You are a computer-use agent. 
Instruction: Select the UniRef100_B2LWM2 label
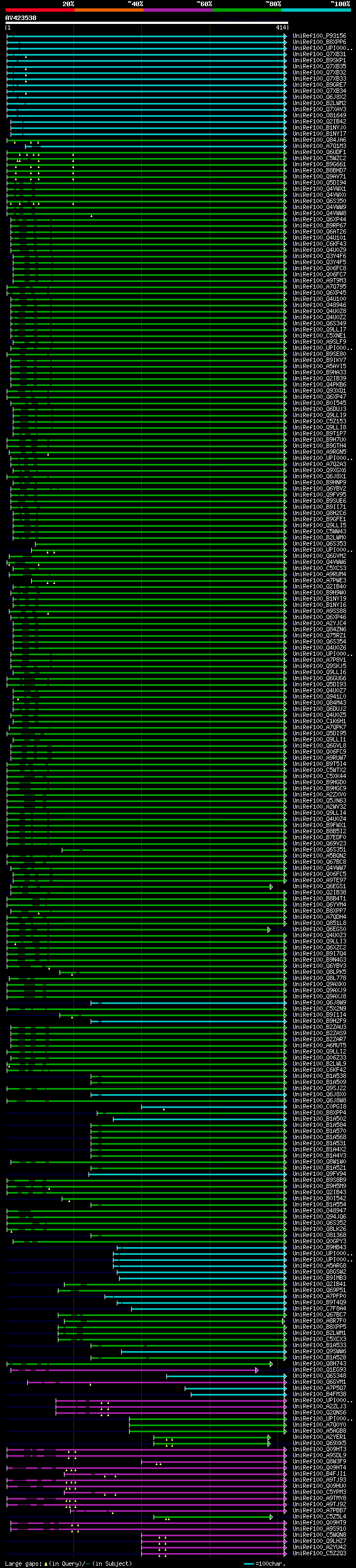click(x=319, y=103)
